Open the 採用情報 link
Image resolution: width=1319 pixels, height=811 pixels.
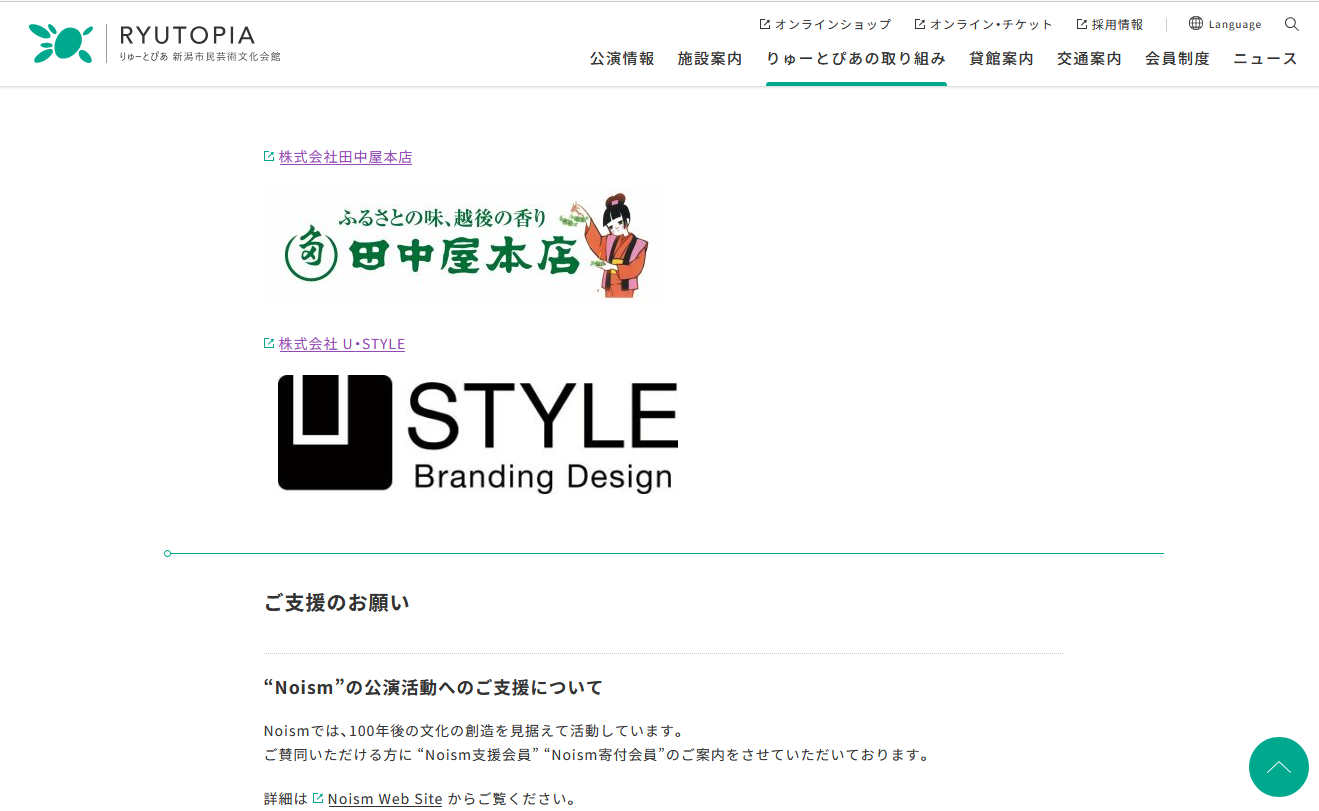click(x=1117, y=24)
